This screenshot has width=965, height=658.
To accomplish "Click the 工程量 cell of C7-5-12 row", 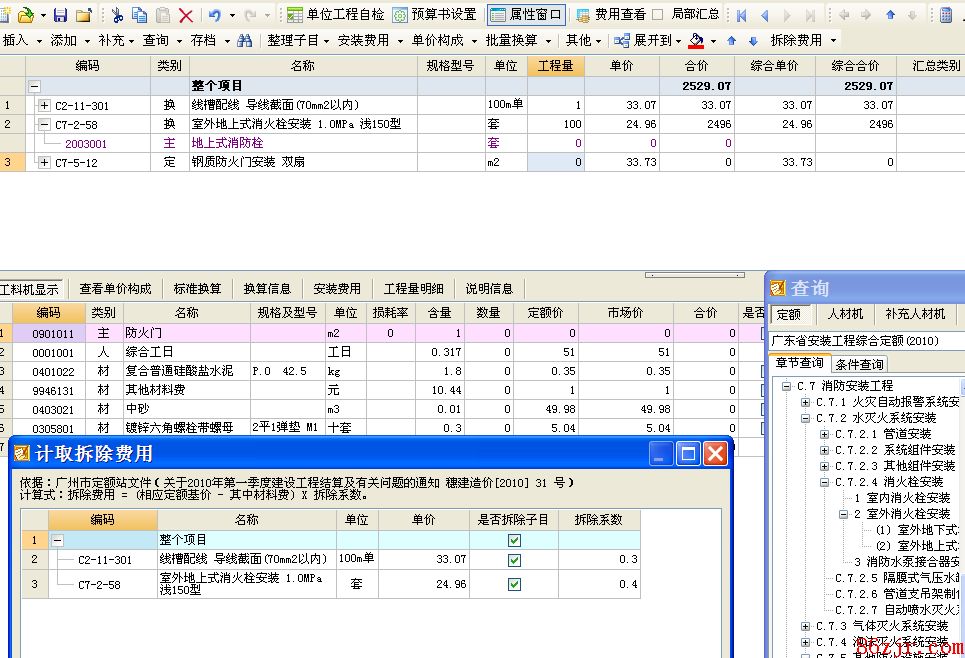I will (556, 162).
